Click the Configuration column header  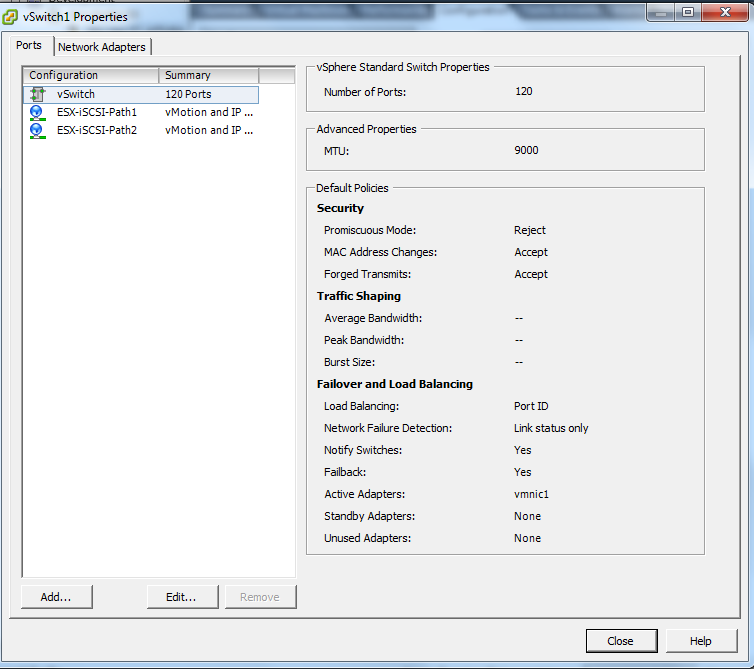coord(91,76)
